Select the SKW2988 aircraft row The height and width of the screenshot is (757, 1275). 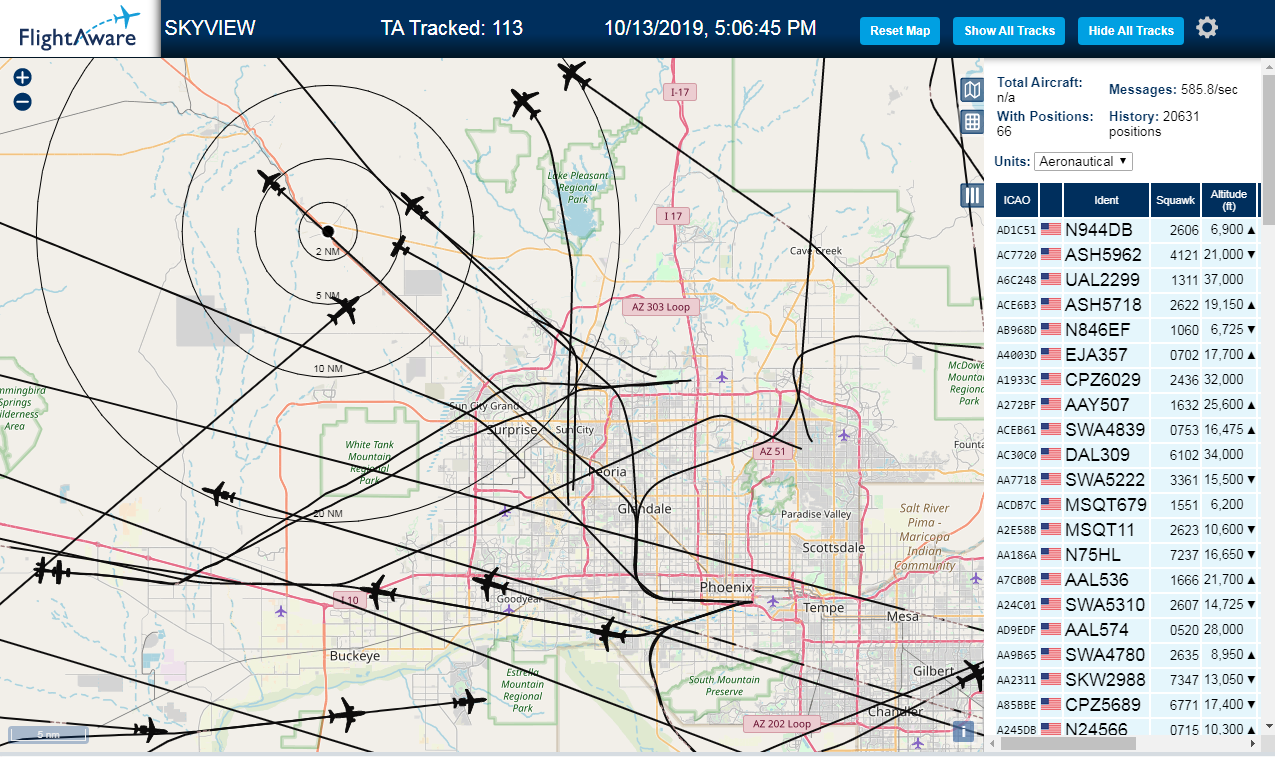(x=1127, y=679)
